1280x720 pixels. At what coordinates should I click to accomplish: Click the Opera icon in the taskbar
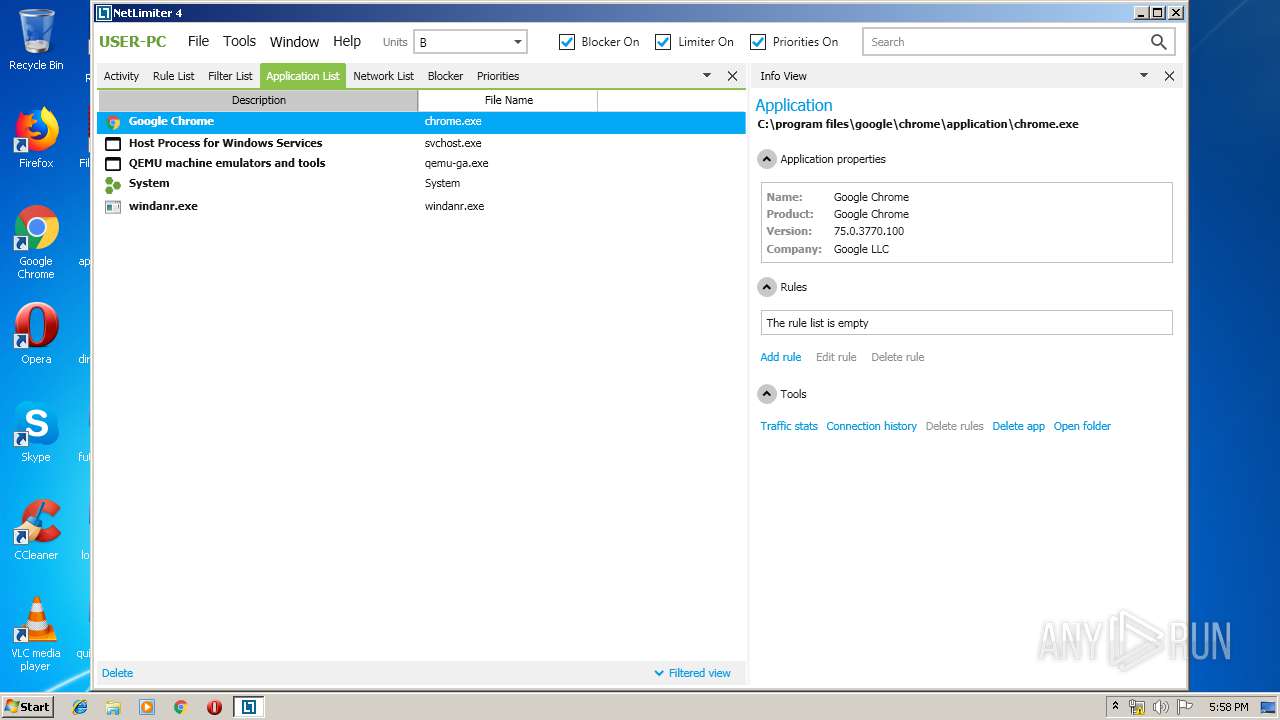pyautogui.click(x=214, y=707)
